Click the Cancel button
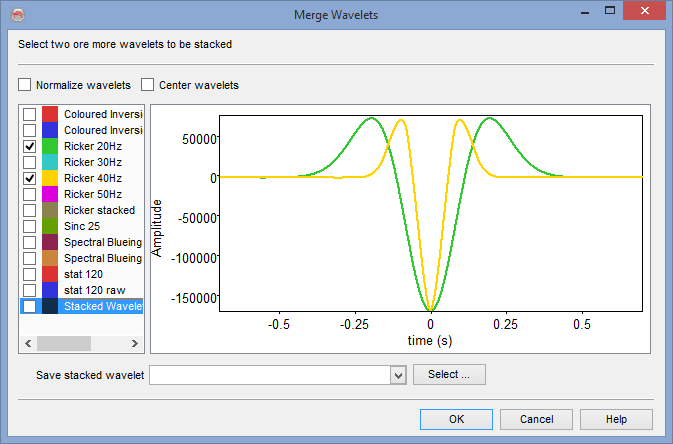This screenshot has width=673, height=444. [536, 419]
